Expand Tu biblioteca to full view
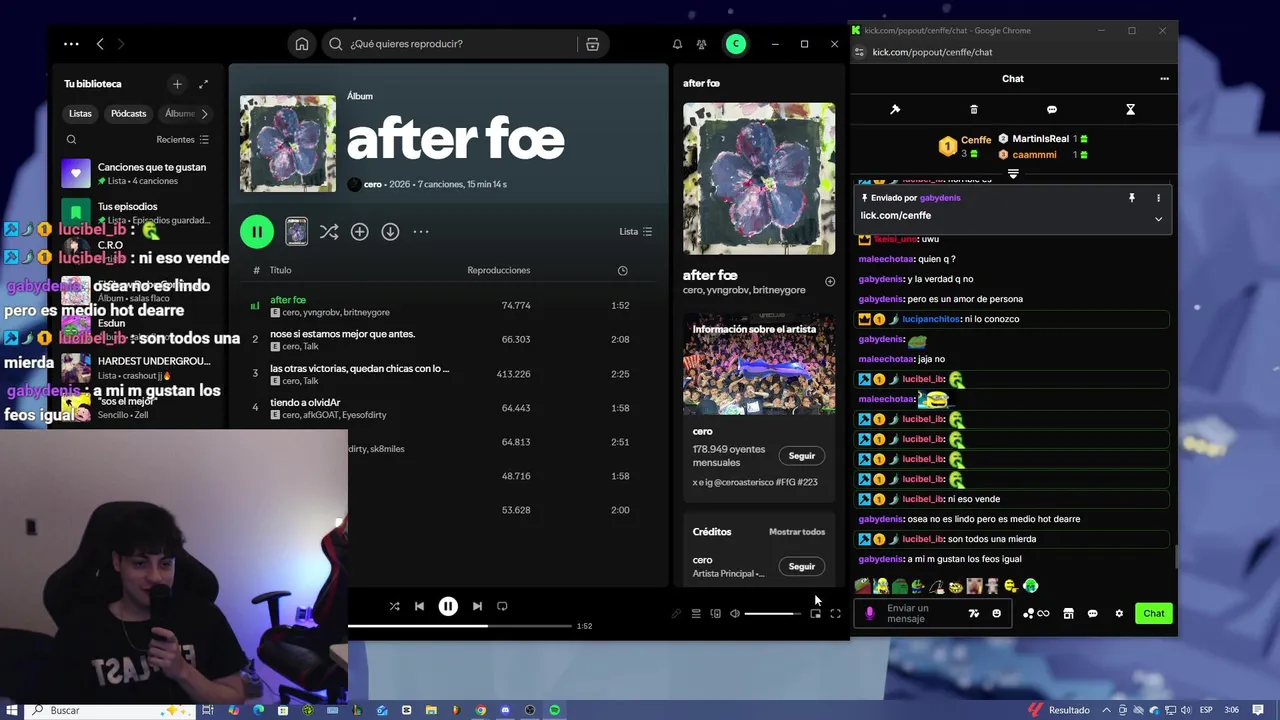Viewport: 1280px width, 720px height. [x=203, y=84]
